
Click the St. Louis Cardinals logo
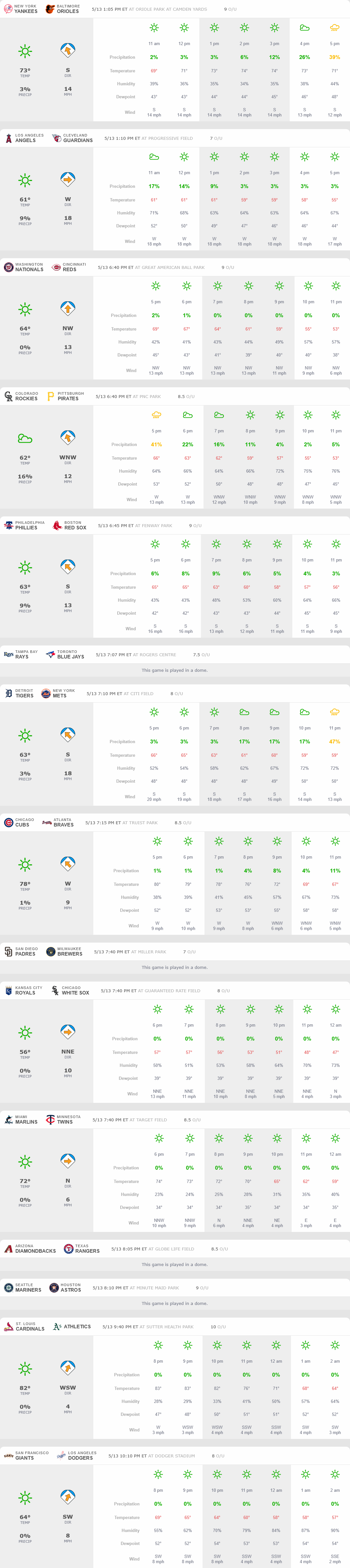coord(8,1326)
